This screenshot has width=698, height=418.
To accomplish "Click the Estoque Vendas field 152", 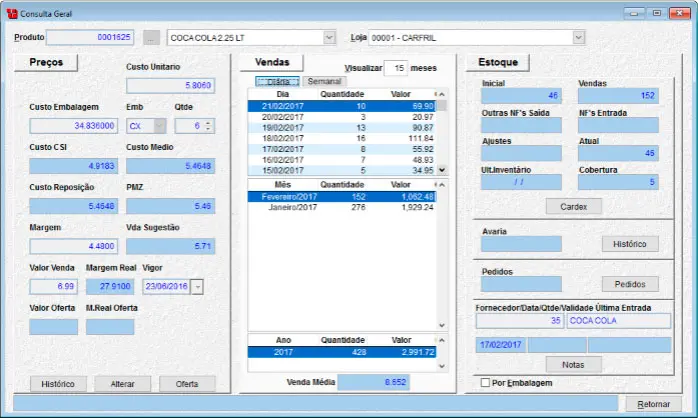I will pos(618,95).
